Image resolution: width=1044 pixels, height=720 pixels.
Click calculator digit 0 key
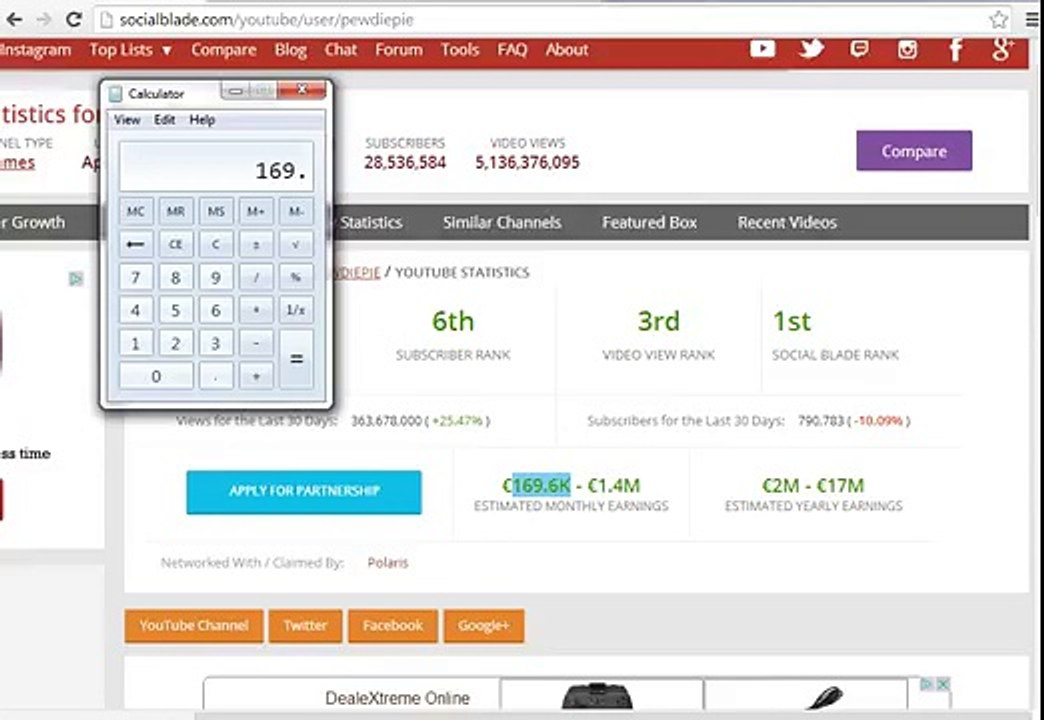click(156, 376)
